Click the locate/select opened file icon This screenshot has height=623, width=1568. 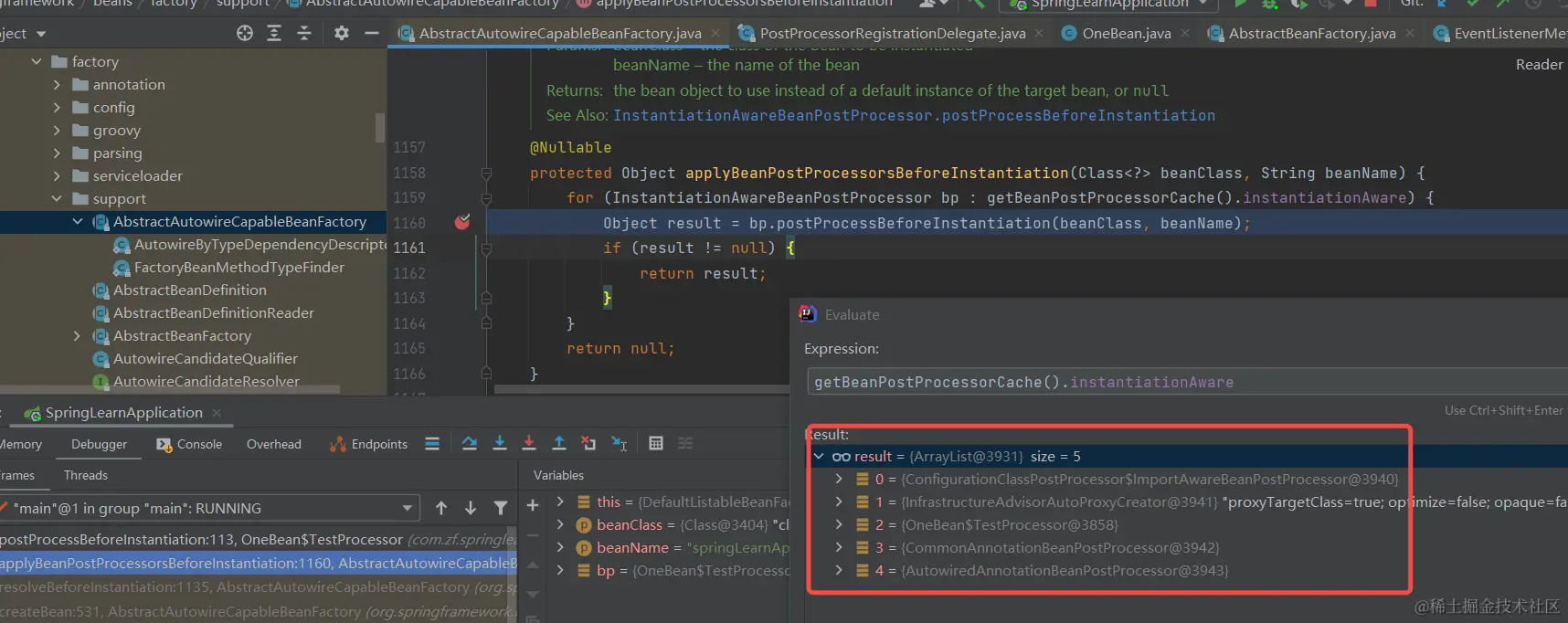(244, 33)
